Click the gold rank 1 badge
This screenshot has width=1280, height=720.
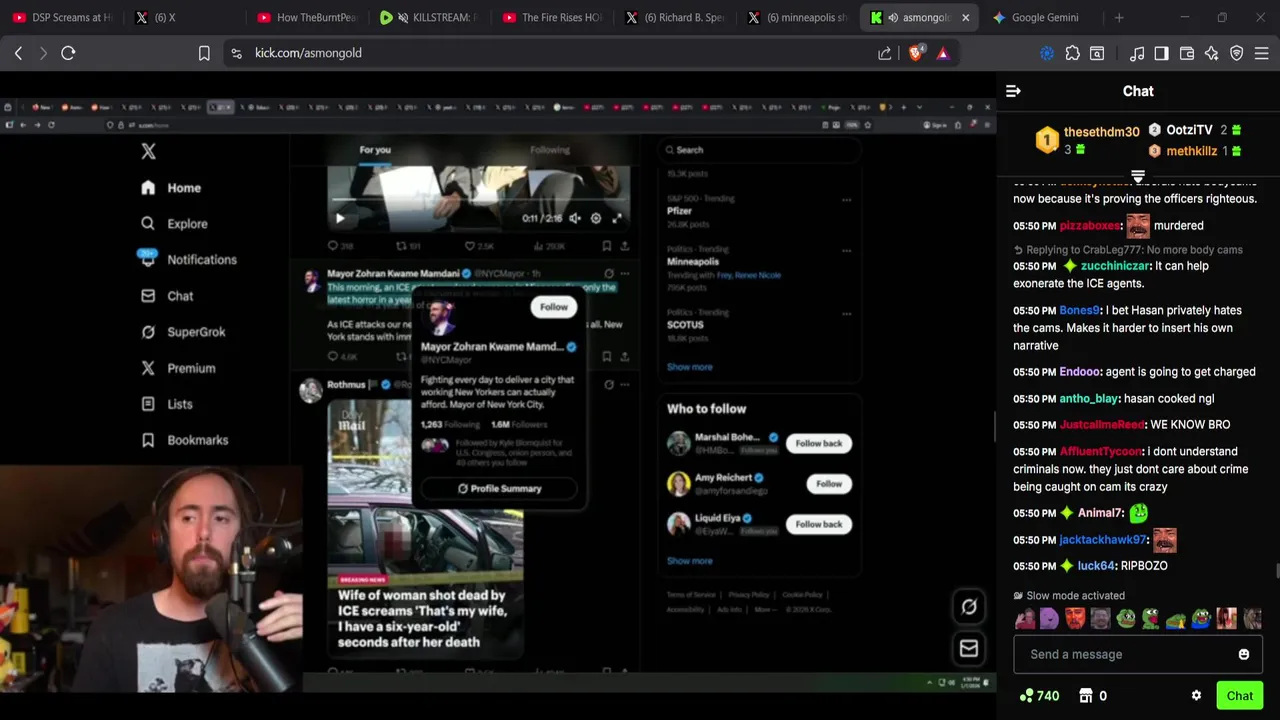[x=1046, y=140]
